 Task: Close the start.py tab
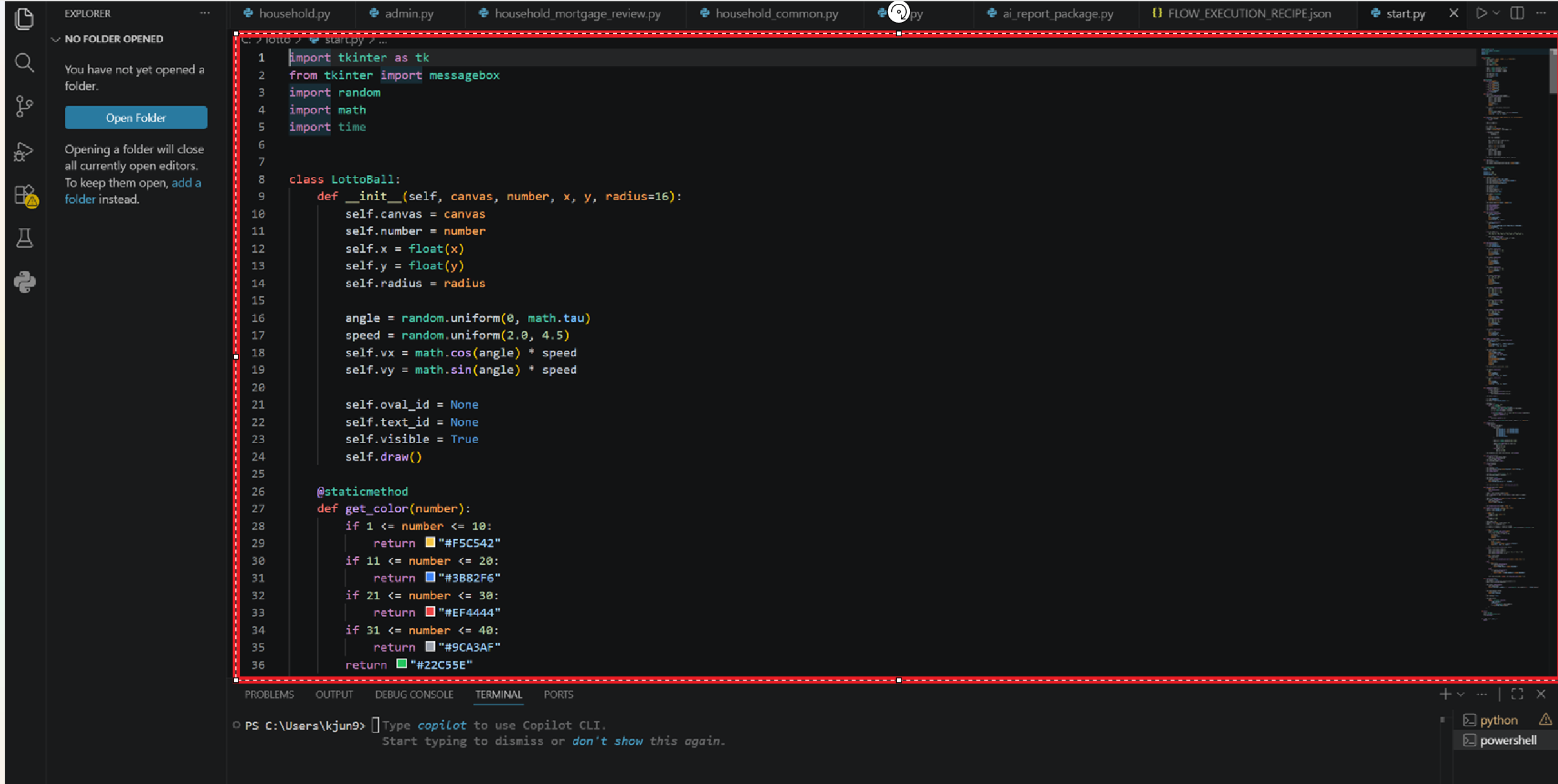tap(1454, 13)
